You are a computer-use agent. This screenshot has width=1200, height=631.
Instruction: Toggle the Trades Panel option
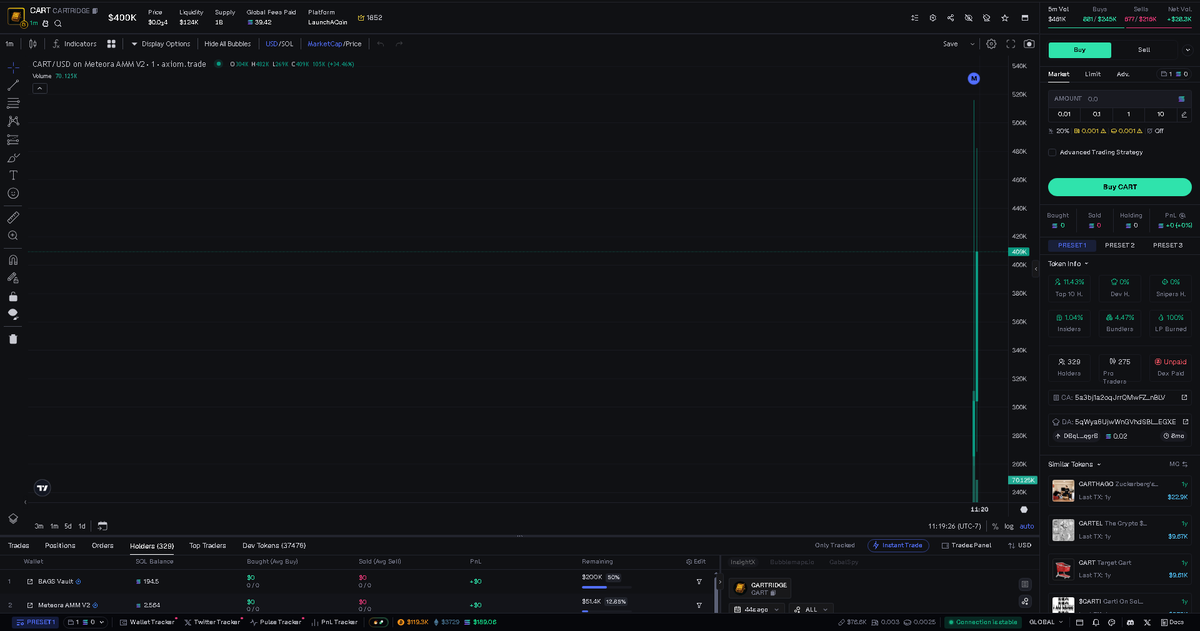click(966, 545)
